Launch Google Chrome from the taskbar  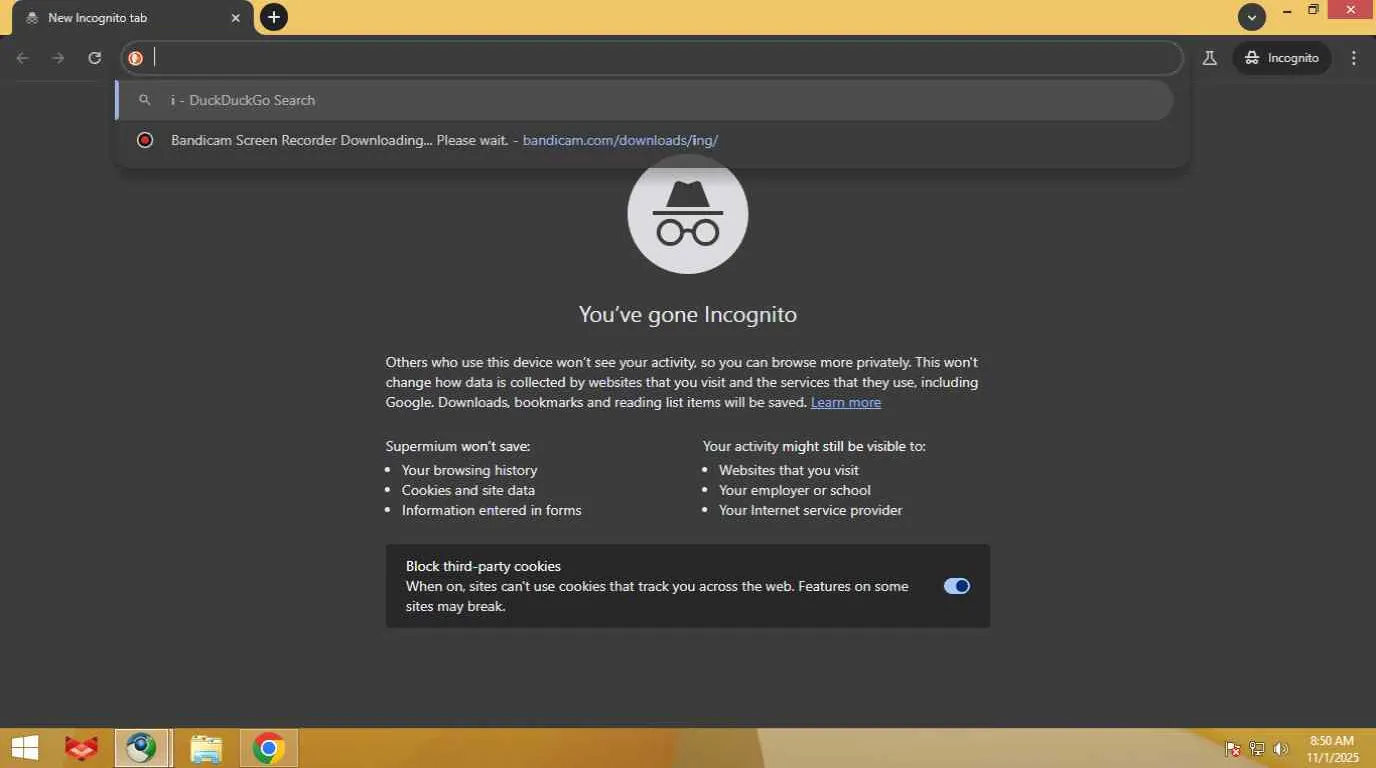(268, 748)
